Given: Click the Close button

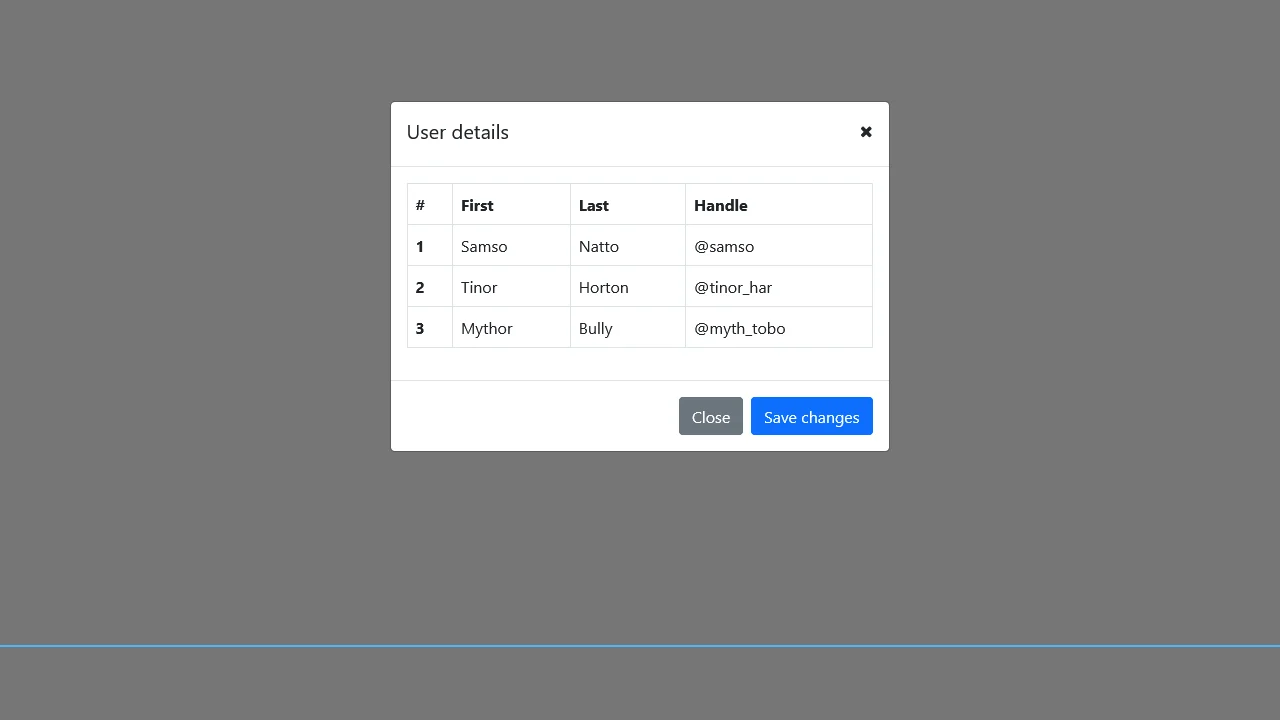Looking at the screenshot, I should click(x=711, y=417).
